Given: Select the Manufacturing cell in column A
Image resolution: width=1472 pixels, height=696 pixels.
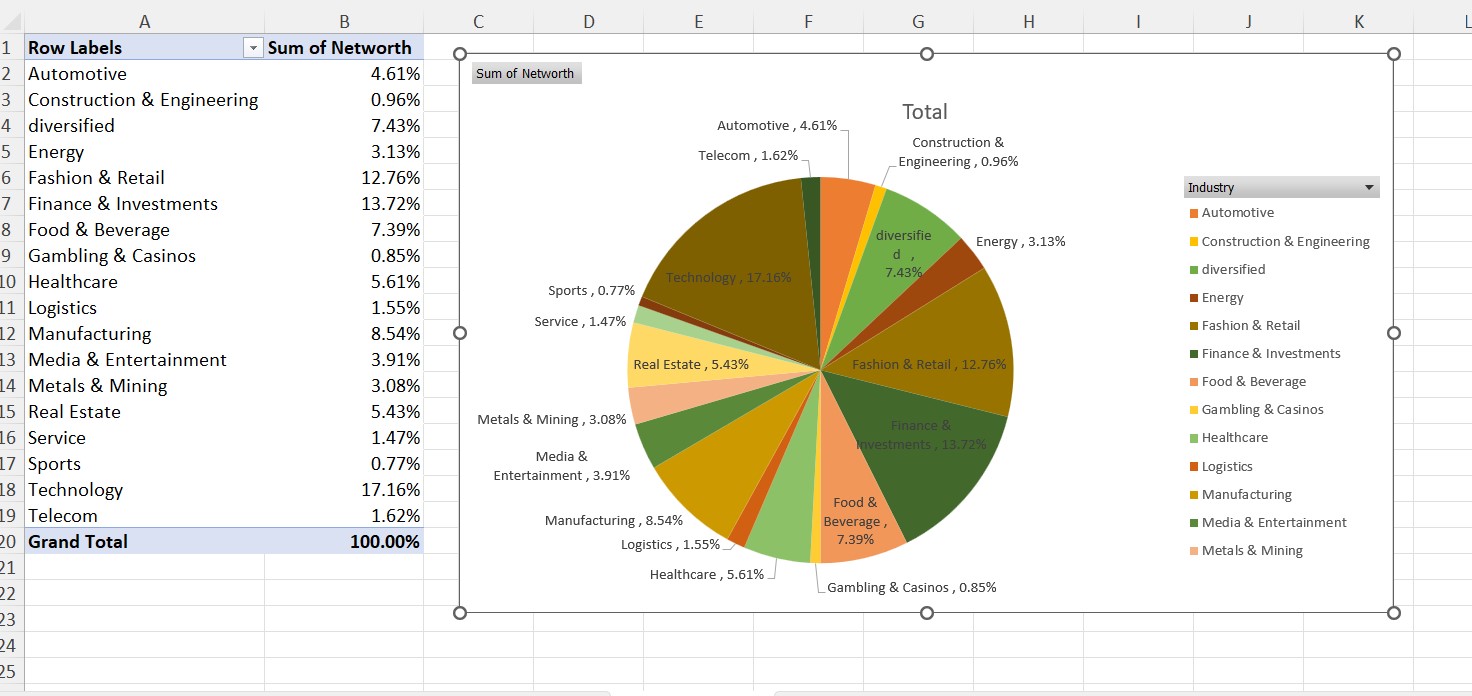Looking at the screenshot, I should pos(90,334).
